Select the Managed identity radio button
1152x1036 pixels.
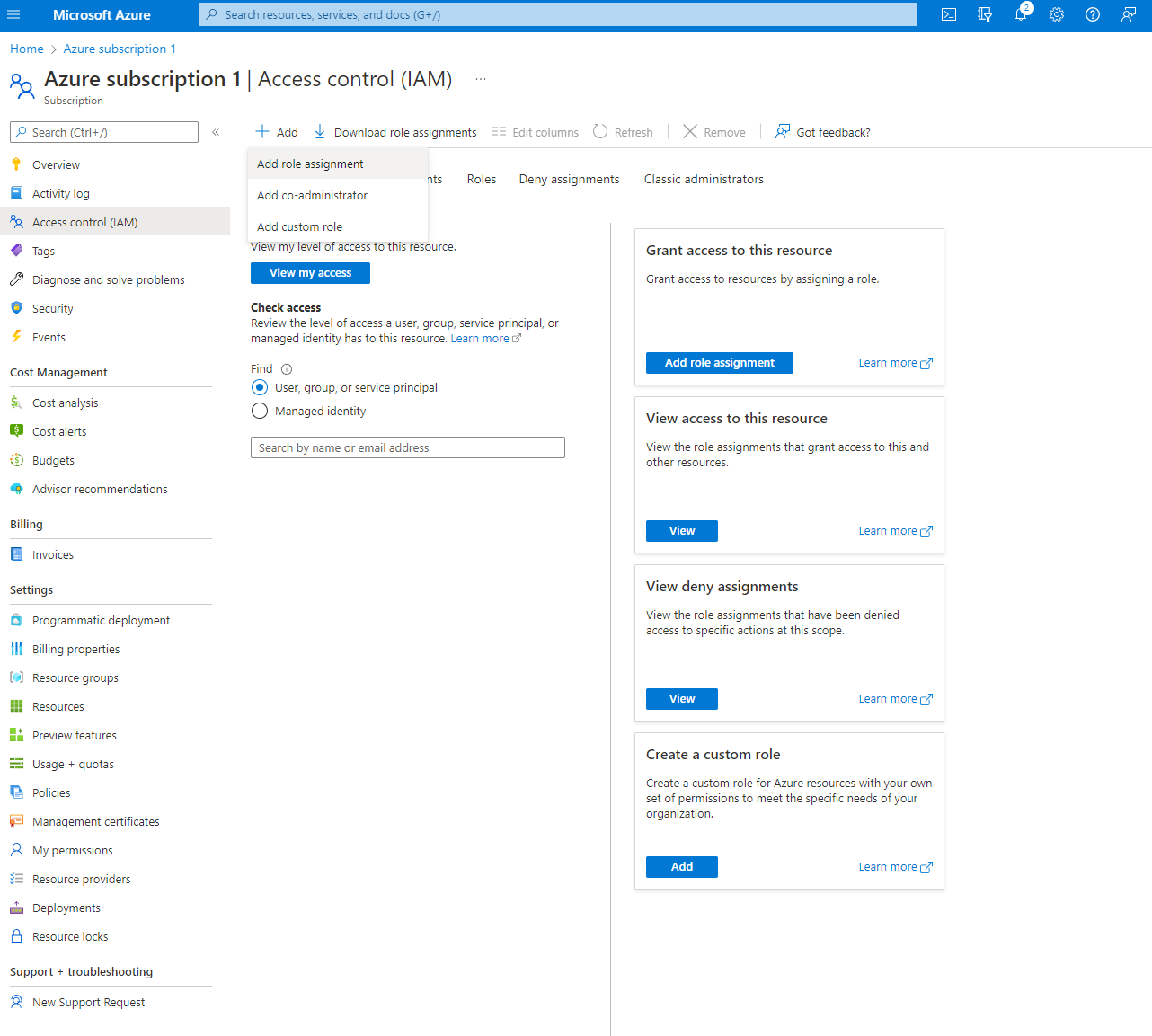[260, 410]
